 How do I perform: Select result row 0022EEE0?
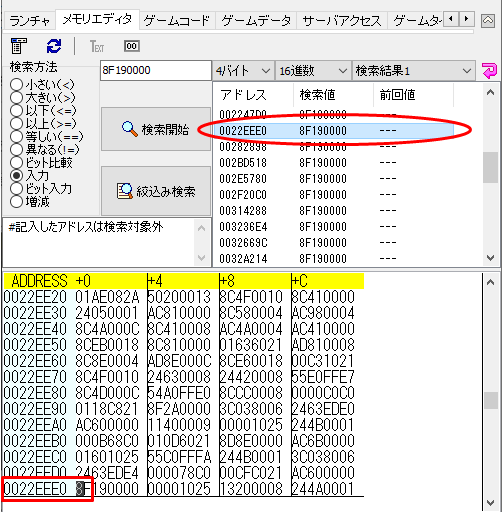333,131
